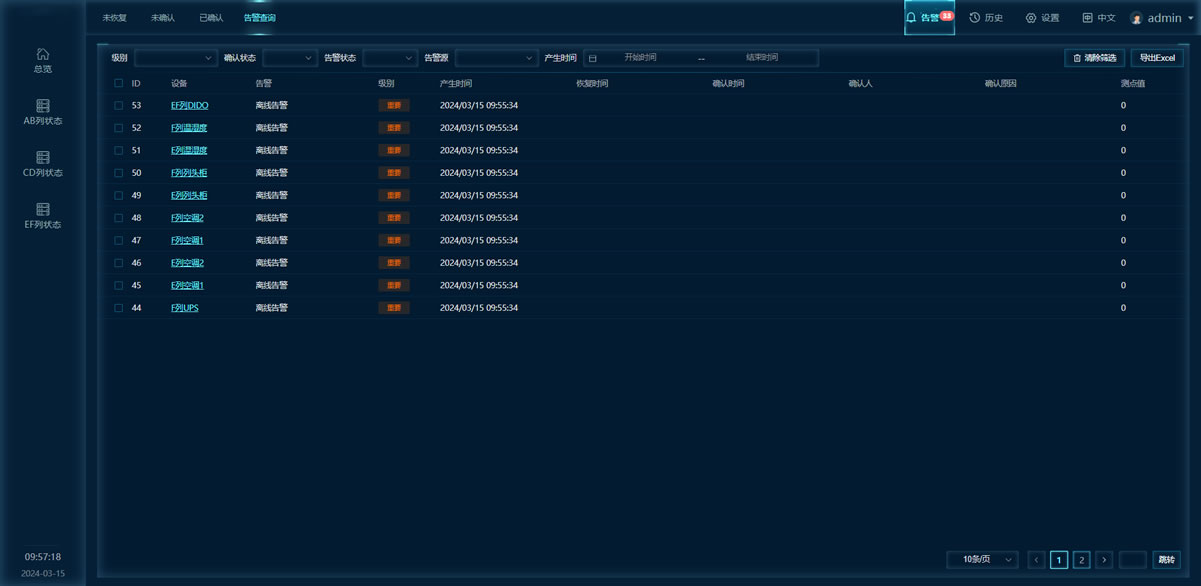Select the EF列状态 sidebar icon
Viewport: 1201px width, 586px height.
pyautogui.click(x=43, y=210)
